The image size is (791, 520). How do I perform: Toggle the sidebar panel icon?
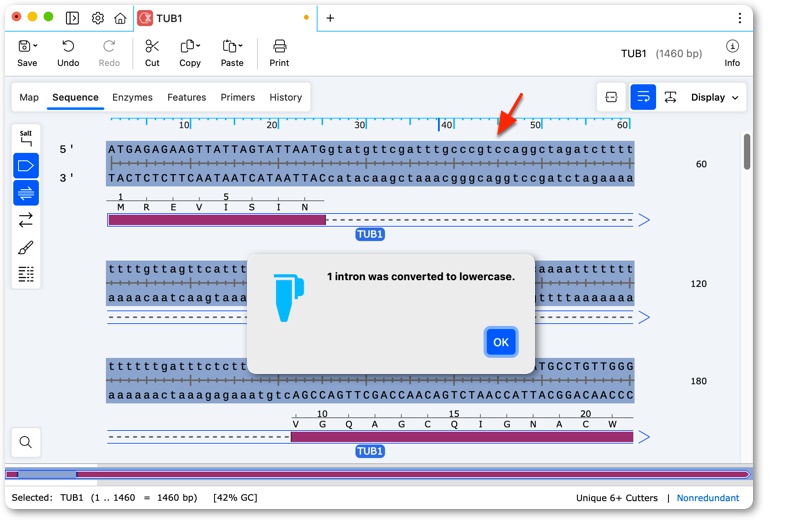point(72,18)
